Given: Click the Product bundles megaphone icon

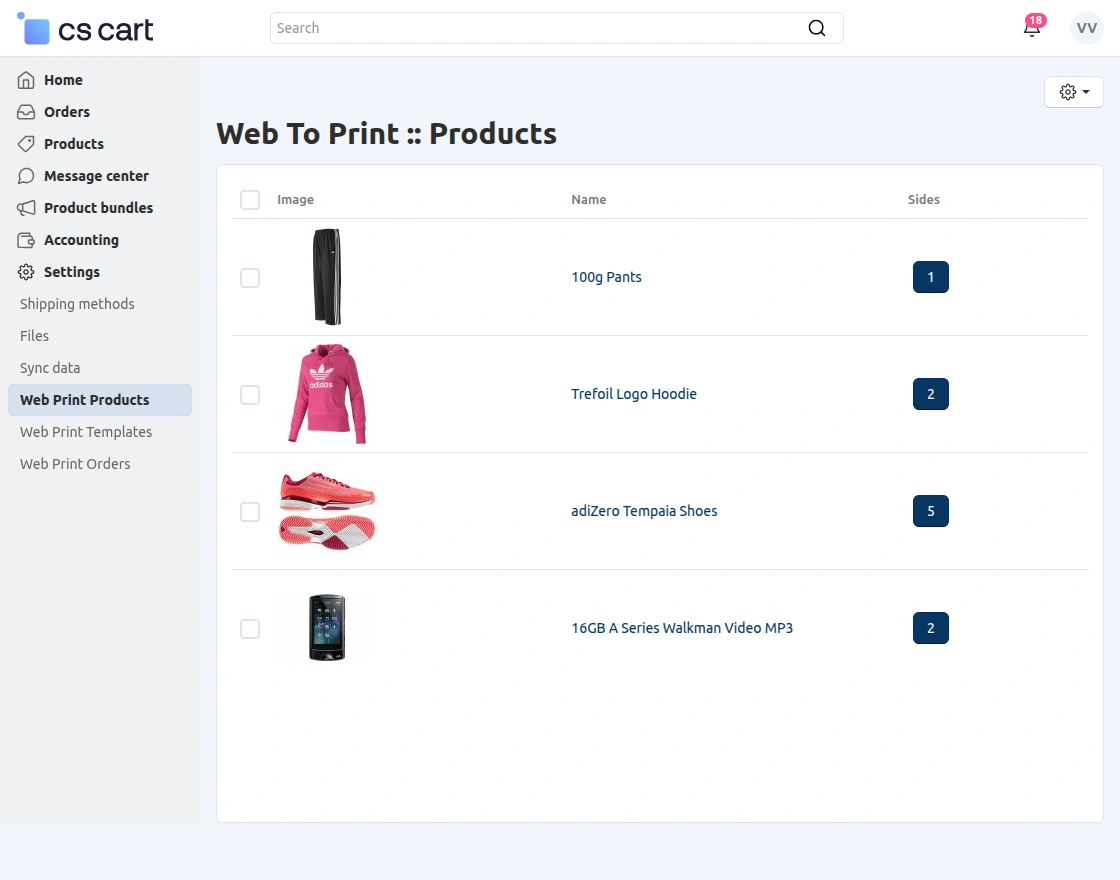Looking at the screenshot, I should click(26, 208).
